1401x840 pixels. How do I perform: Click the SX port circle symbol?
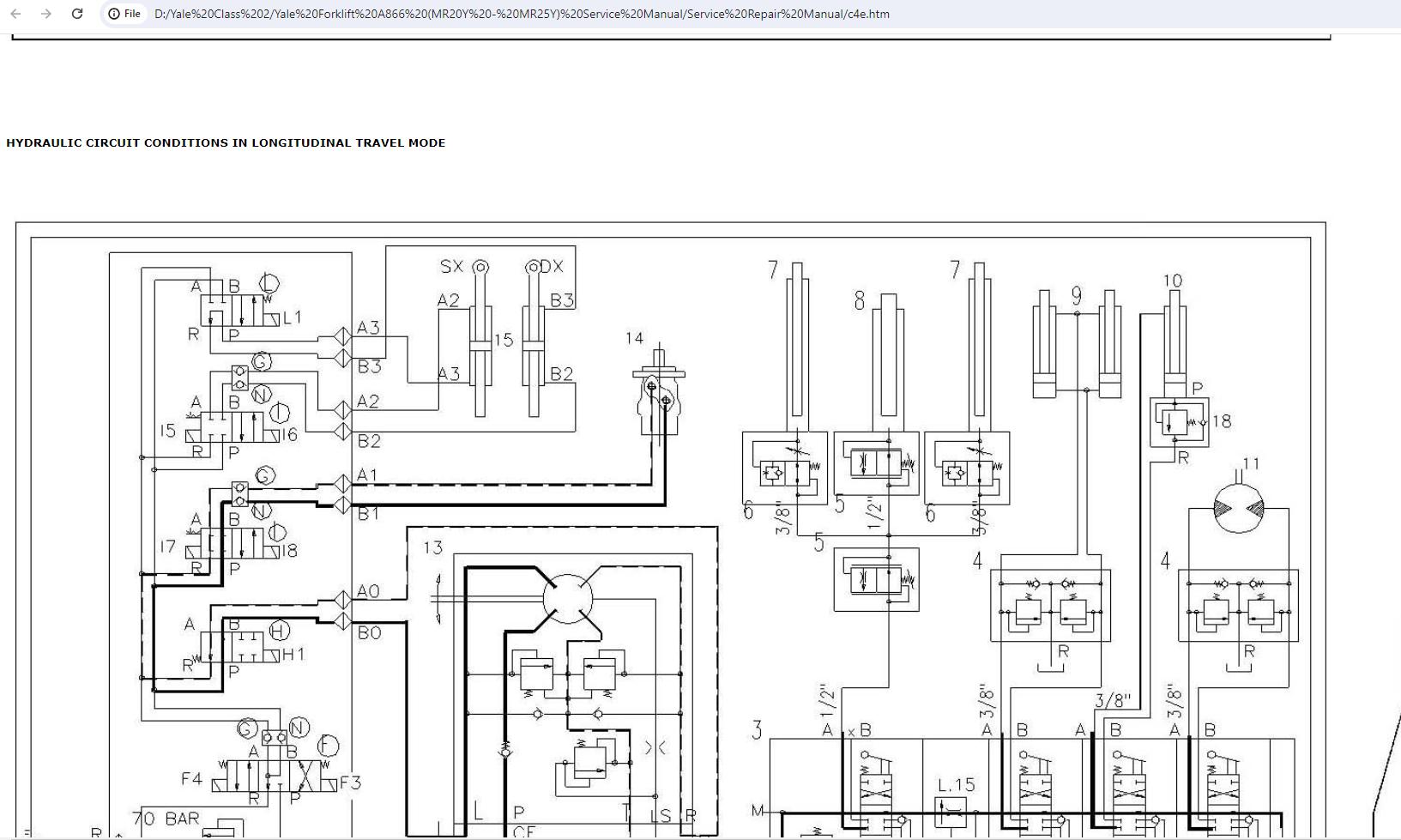click(x=480, y=268)
